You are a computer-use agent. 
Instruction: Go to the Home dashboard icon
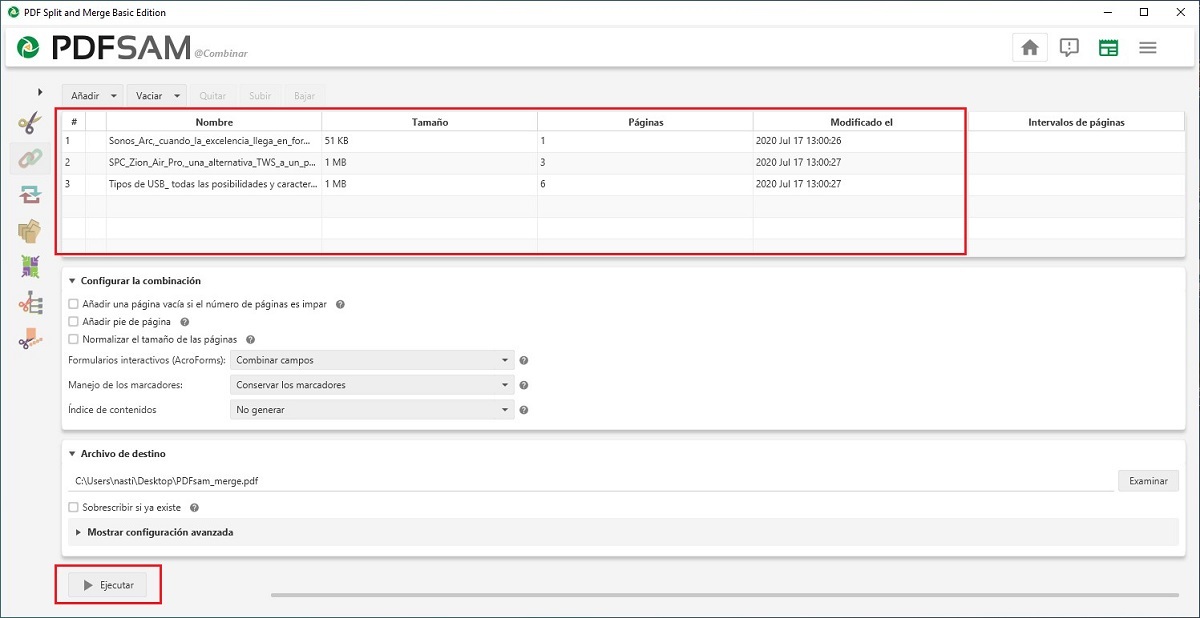1029,48
